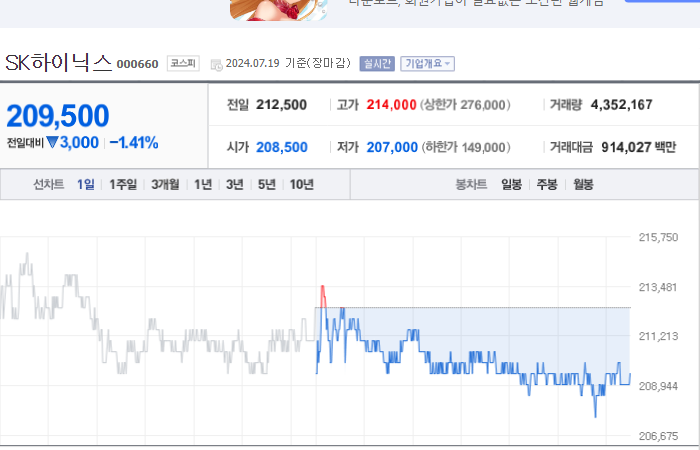Click the character ad banner image
The width and height of the screenshot is (700, 450).
(279, 10)
